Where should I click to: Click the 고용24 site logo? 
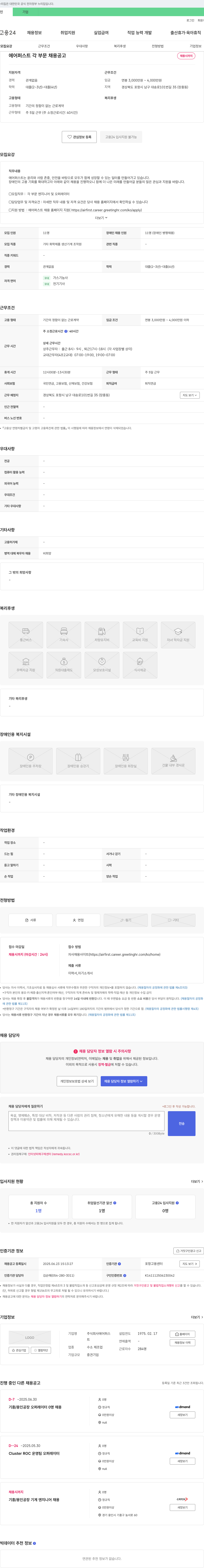tap(8, 33)
